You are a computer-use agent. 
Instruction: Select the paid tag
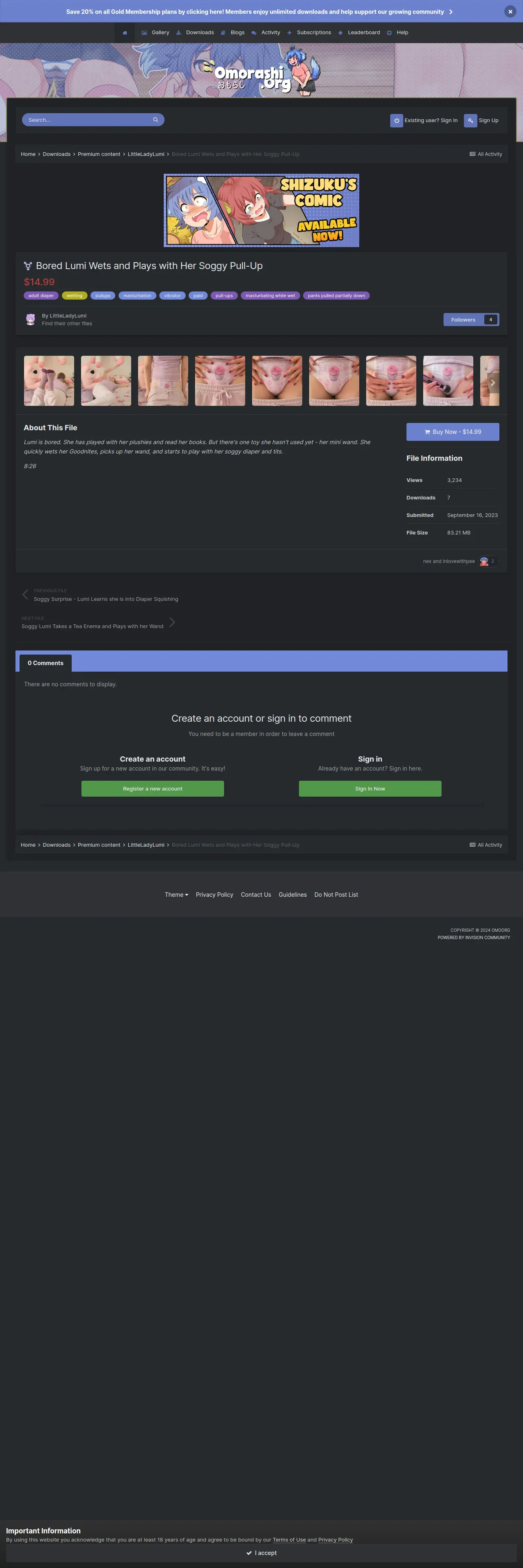click(x=198, y=296)
